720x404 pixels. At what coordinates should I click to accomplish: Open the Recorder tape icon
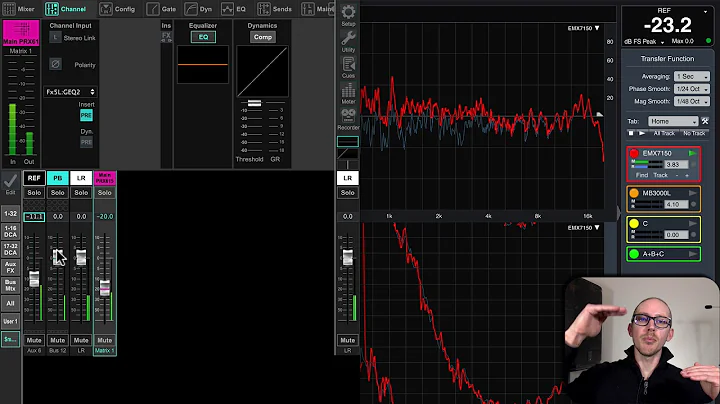point(349,116)
